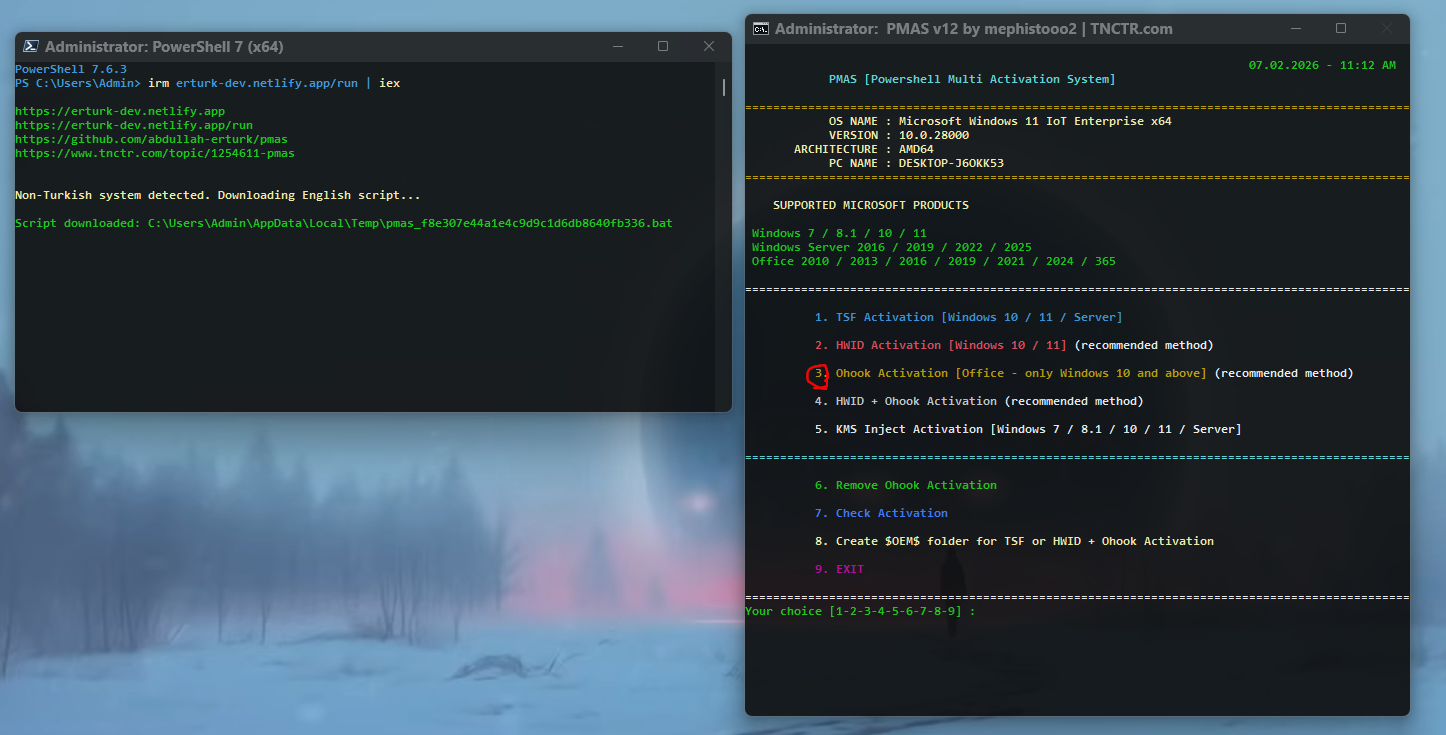Click the 'Non-Turkish system detected' message line
The height and width of the screenshot is (735, 1446).
point(218,195)
